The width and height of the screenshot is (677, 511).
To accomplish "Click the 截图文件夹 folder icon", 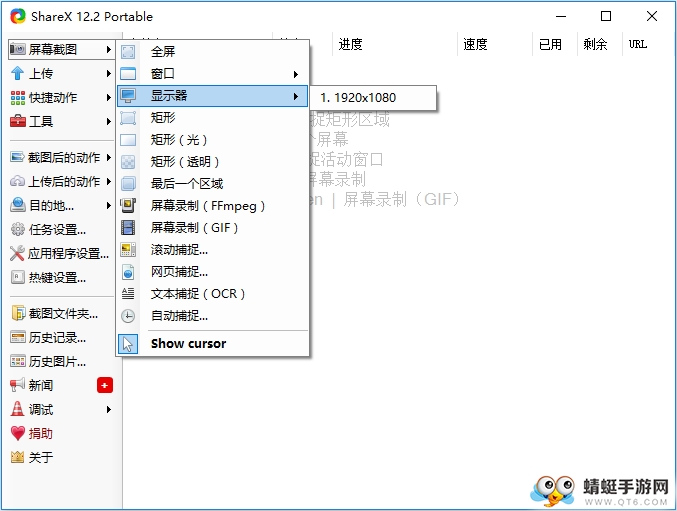I will click(x=18, y=313).
